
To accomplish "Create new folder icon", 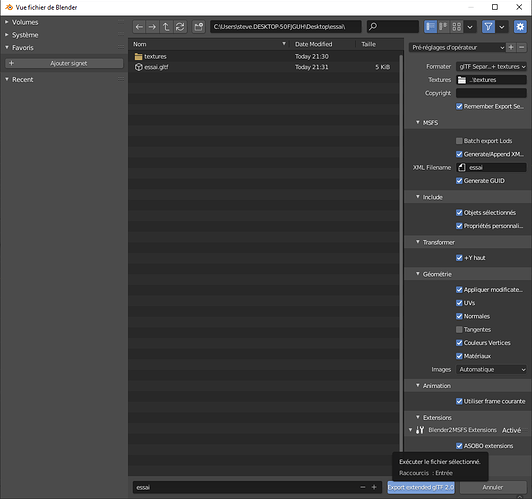I will click(198, 27).
